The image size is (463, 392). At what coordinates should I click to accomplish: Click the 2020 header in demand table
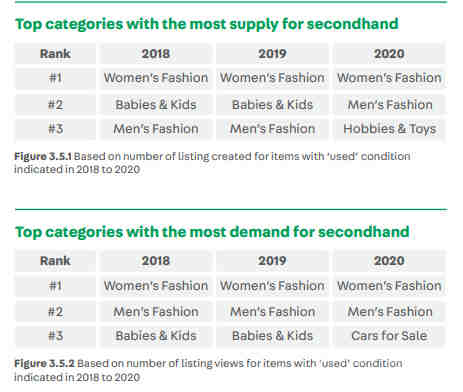point(389,261)
